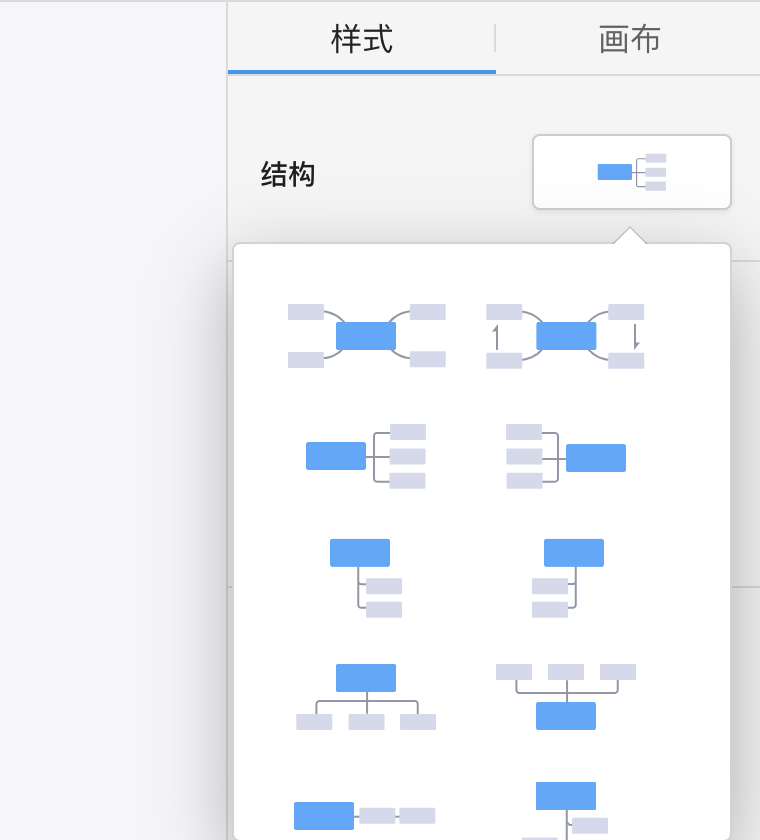Select the vertical timeline structure
This screenshot has width=760, height=840.
tap(566, 811)
